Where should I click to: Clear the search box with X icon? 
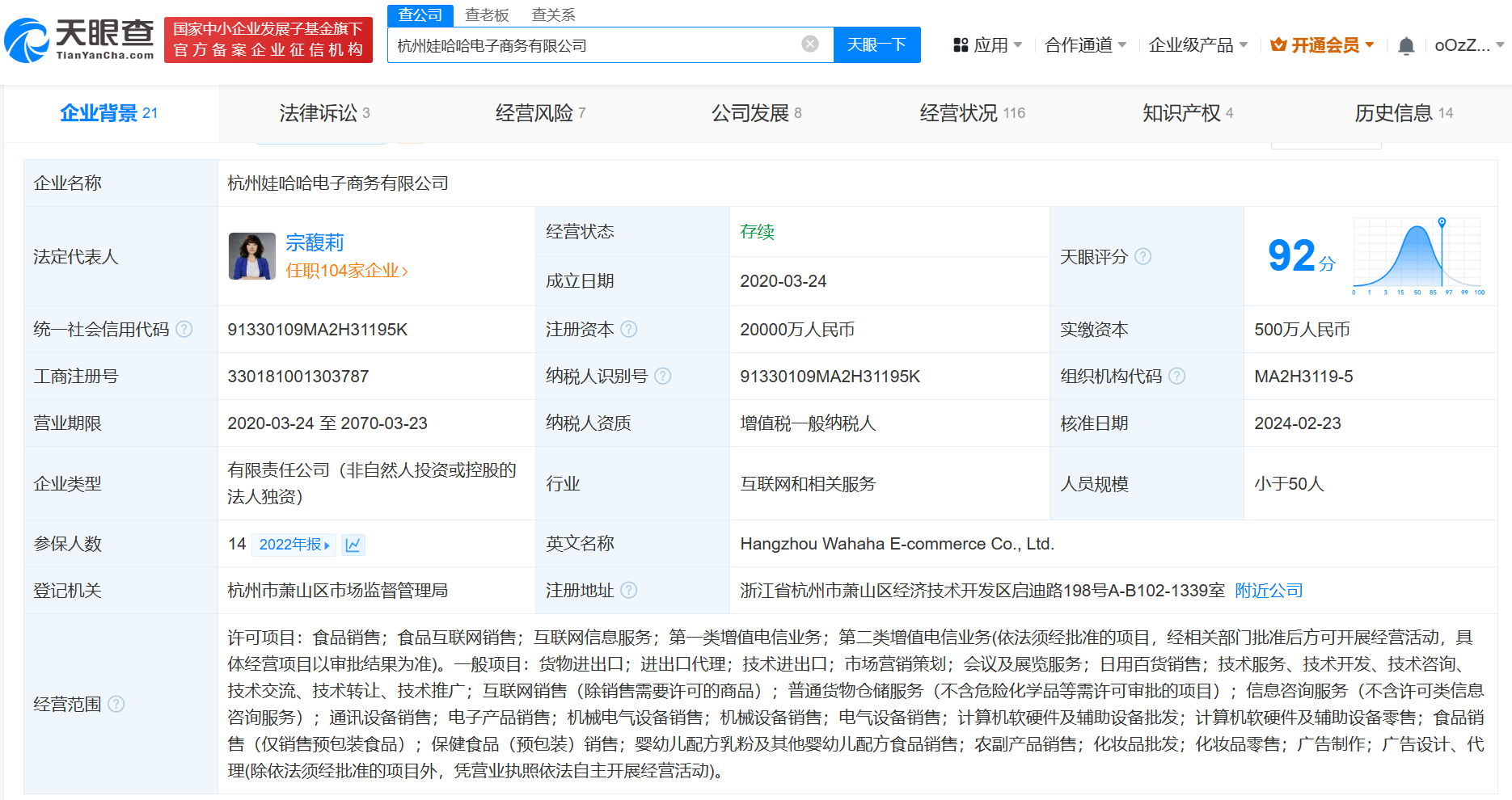[x=809, y=44]
